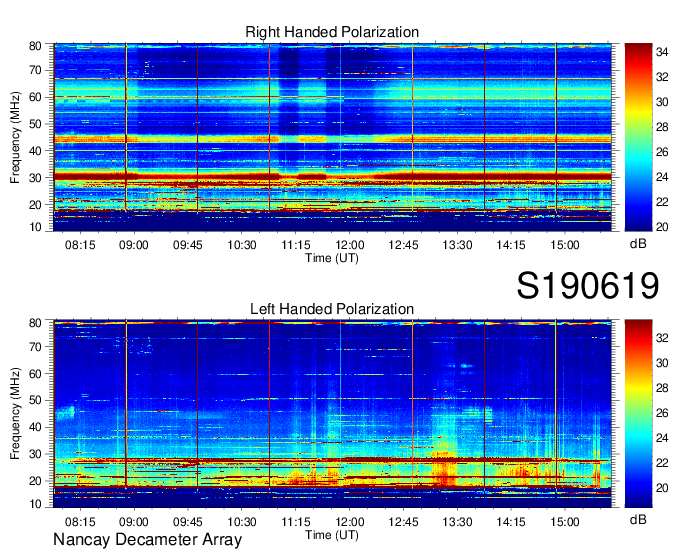Click Time (UT) label of Left Handed plot

(x=332, y=535)
